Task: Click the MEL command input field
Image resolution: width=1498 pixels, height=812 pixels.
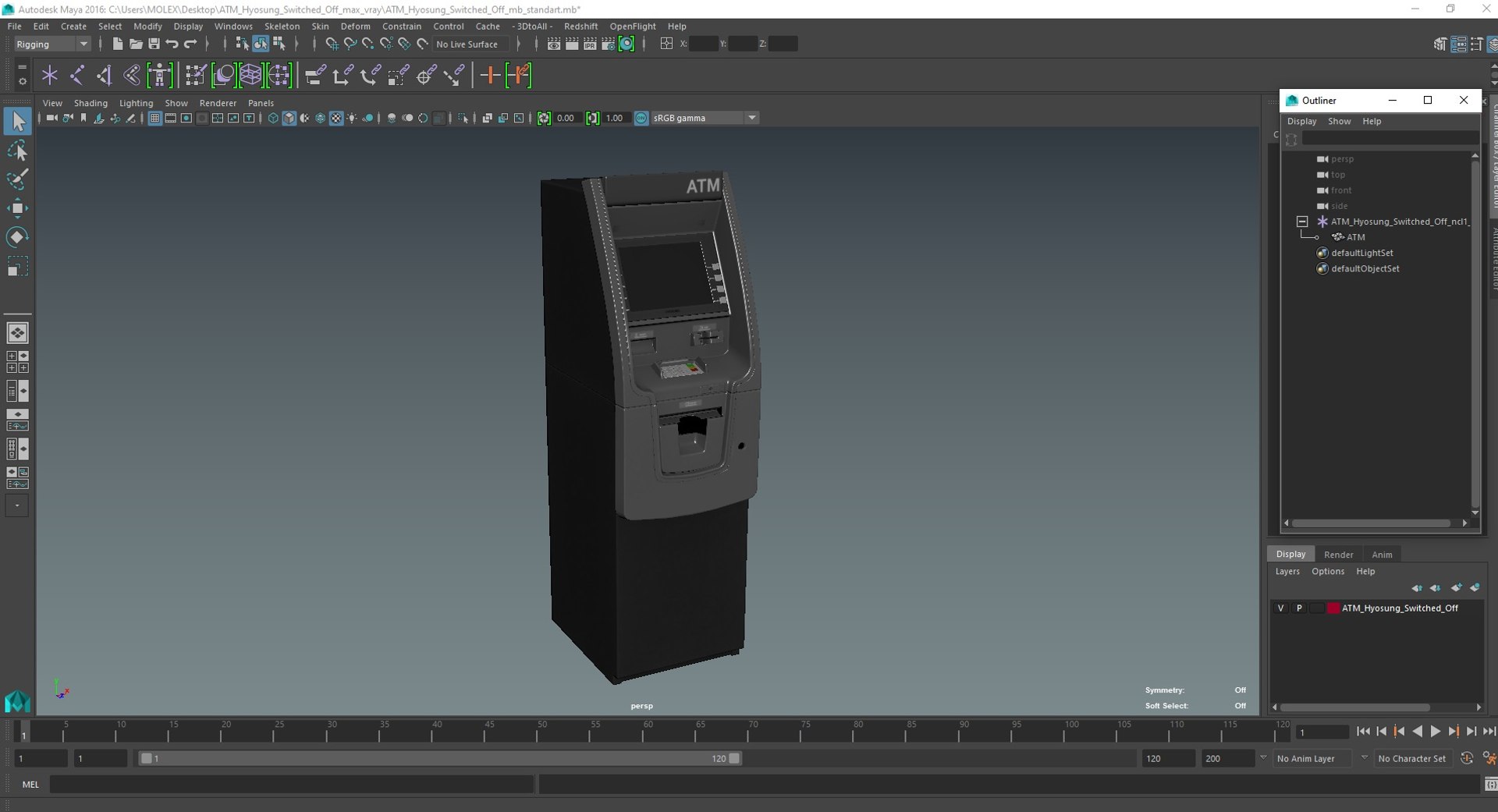Action: (291, 785)
